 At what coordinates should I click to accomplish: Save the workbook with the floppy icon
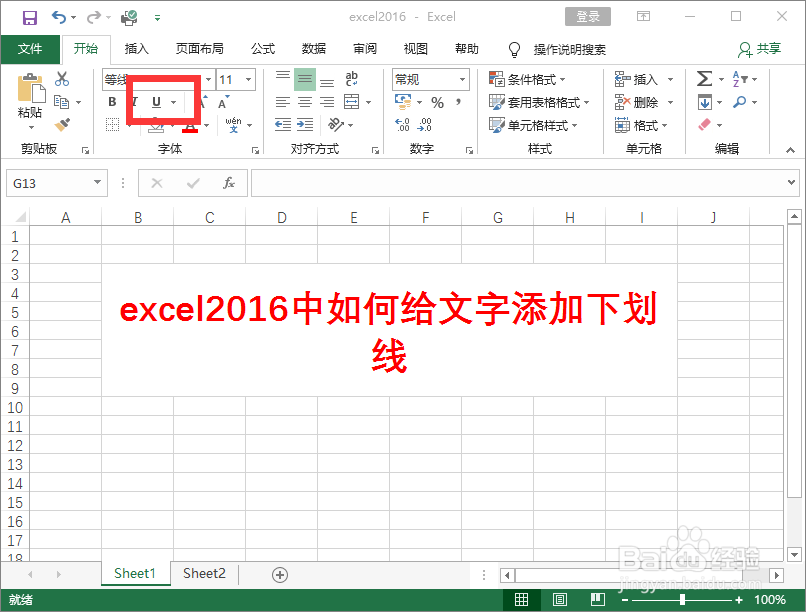coord(29,17)
